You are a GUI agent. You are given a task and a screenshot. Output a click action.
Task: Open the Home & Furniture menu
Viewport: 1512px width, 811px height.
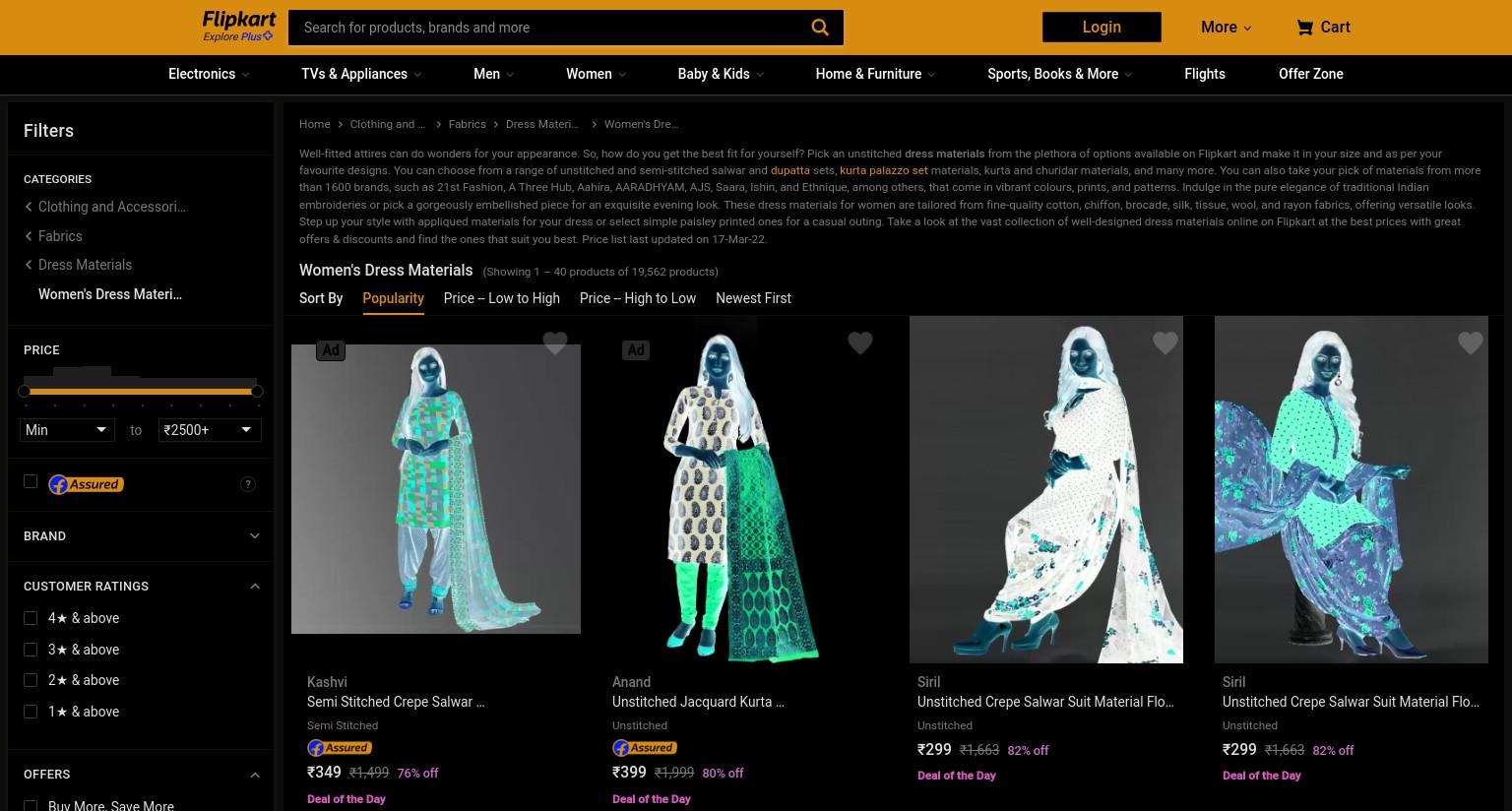(x=875, y=74)
